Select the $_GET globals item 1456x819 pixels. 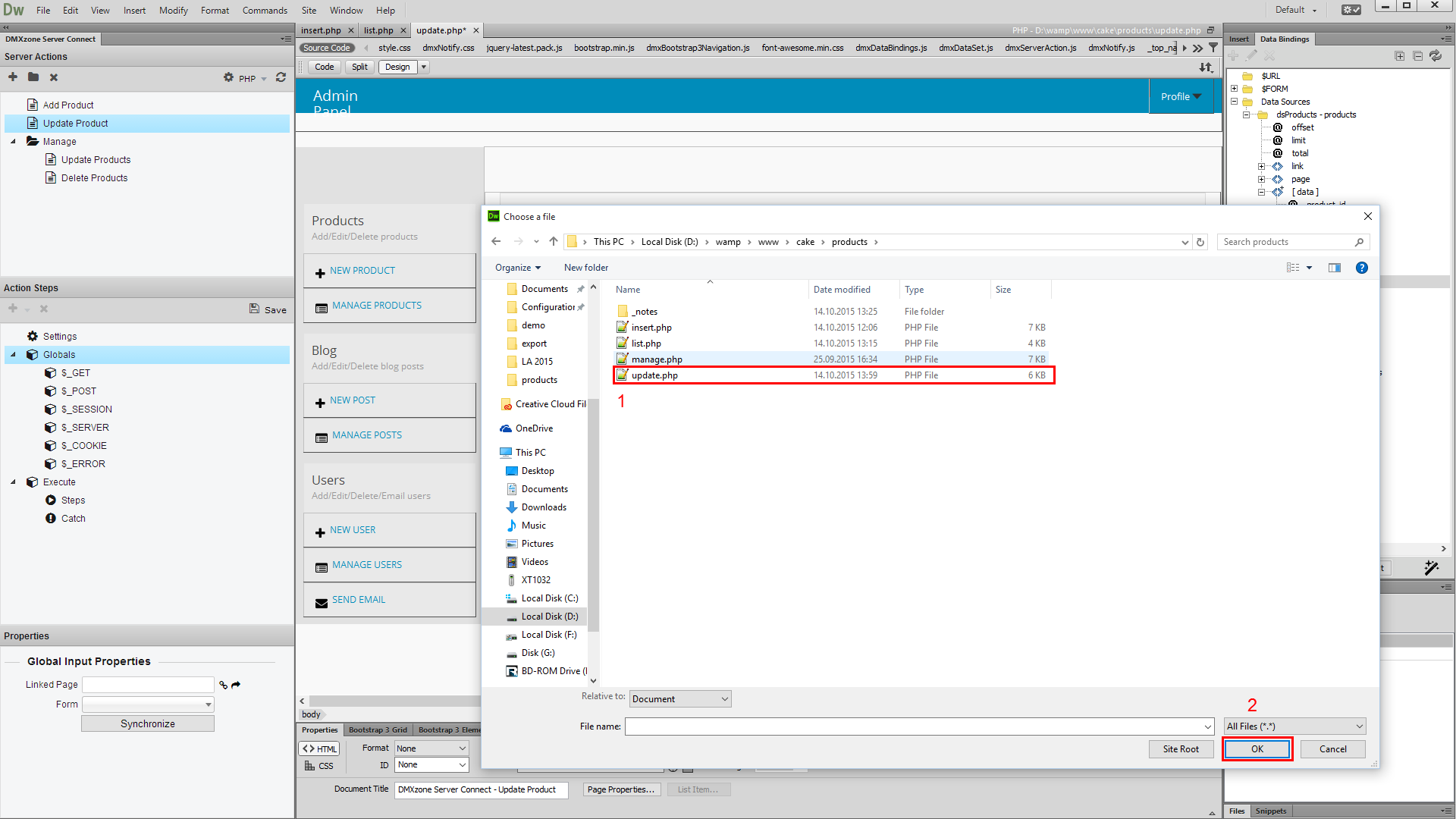(76, 373)
